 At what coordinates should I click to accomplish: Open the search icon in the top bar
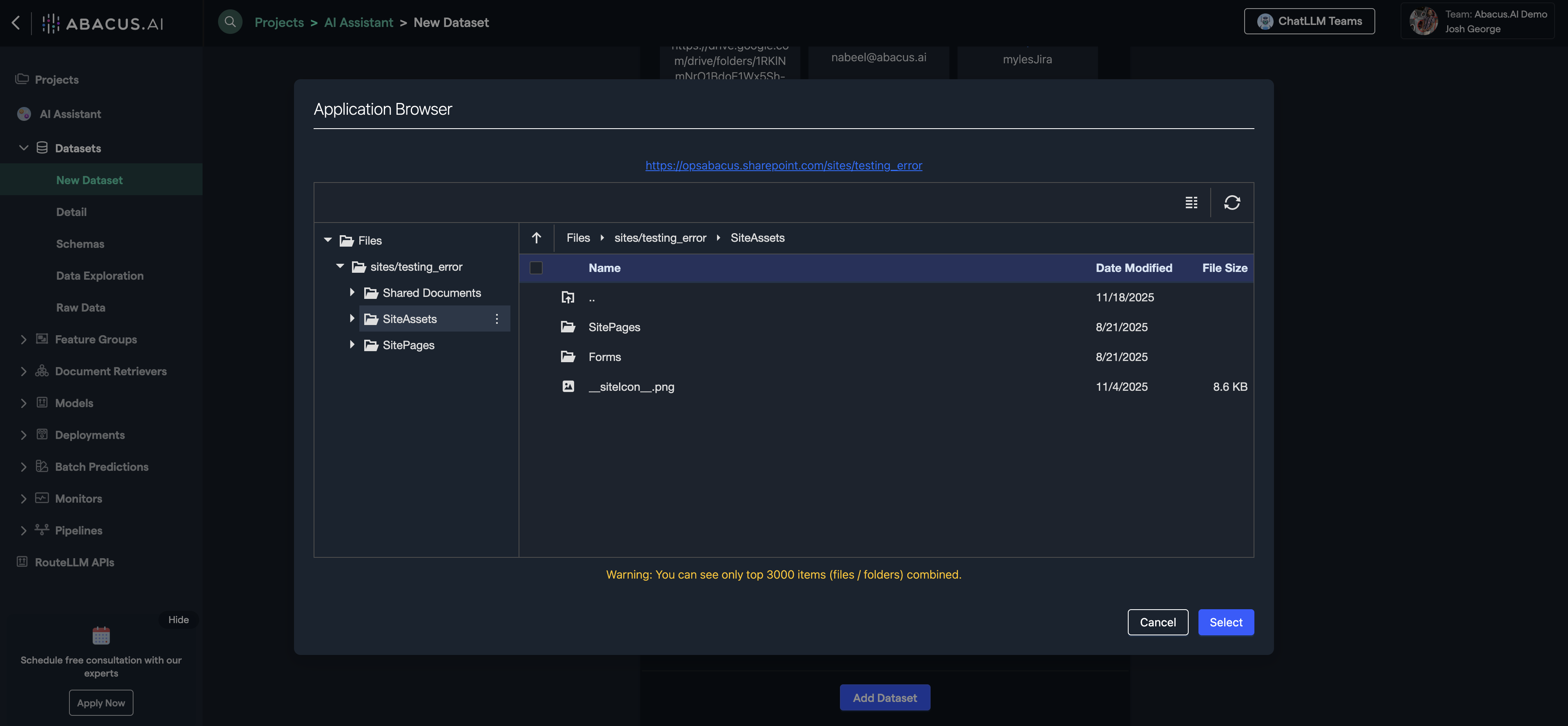[x=230, y=22]
